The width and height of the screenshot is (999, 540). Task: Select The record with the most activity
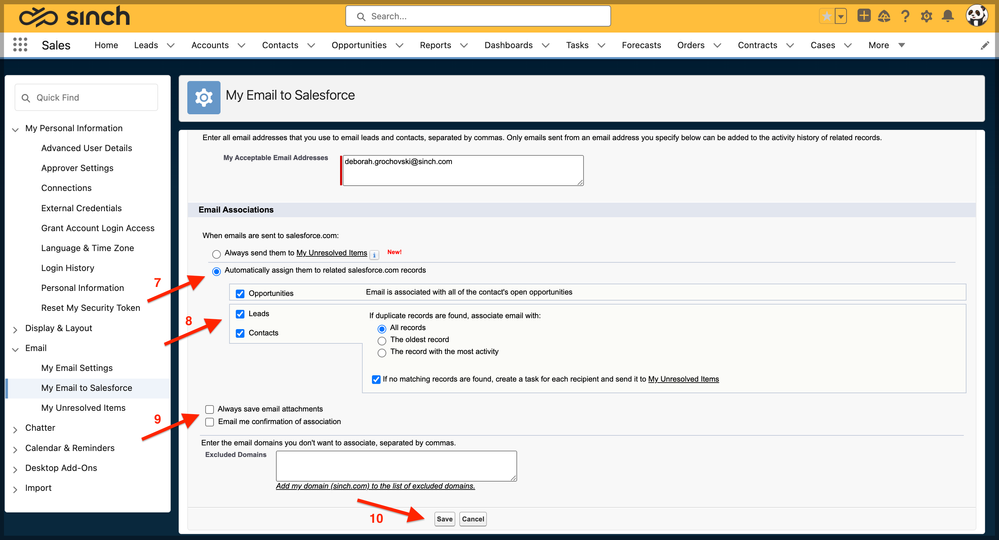click(382, 353)
